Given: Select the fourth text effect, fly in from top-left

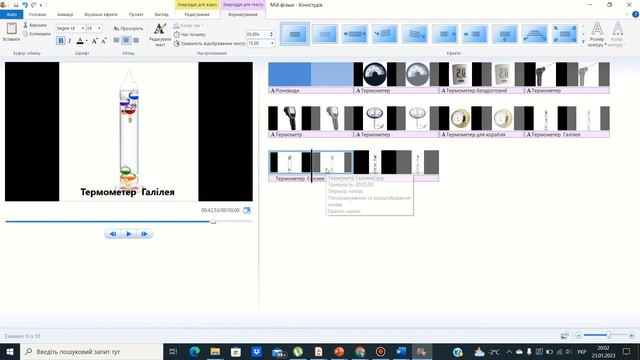Looking at the screenshot, I should pos(385,34).
